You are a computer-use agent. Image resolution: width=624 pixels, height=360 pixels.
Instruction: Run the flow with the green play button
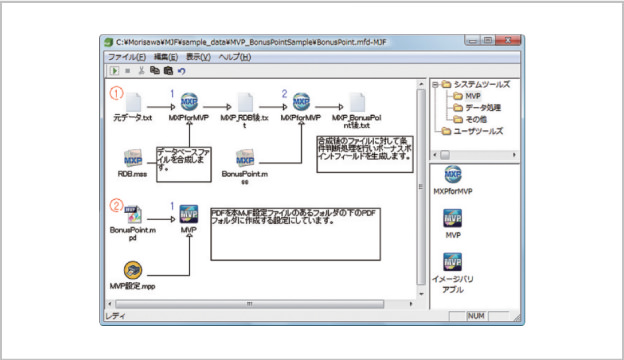[114, 71]
